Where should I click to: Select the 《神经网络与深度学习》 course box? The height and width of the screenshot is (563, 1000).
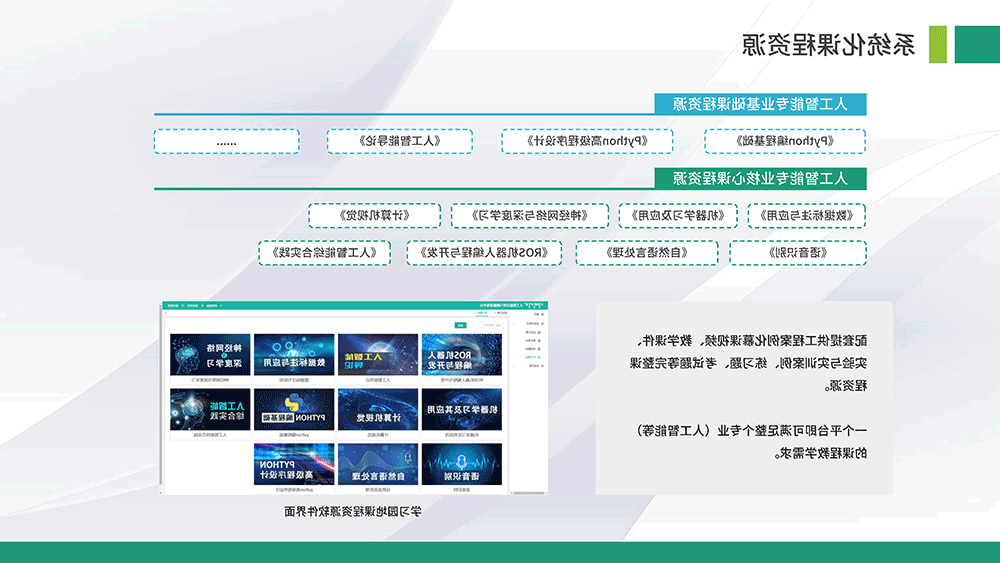point(529,216)
